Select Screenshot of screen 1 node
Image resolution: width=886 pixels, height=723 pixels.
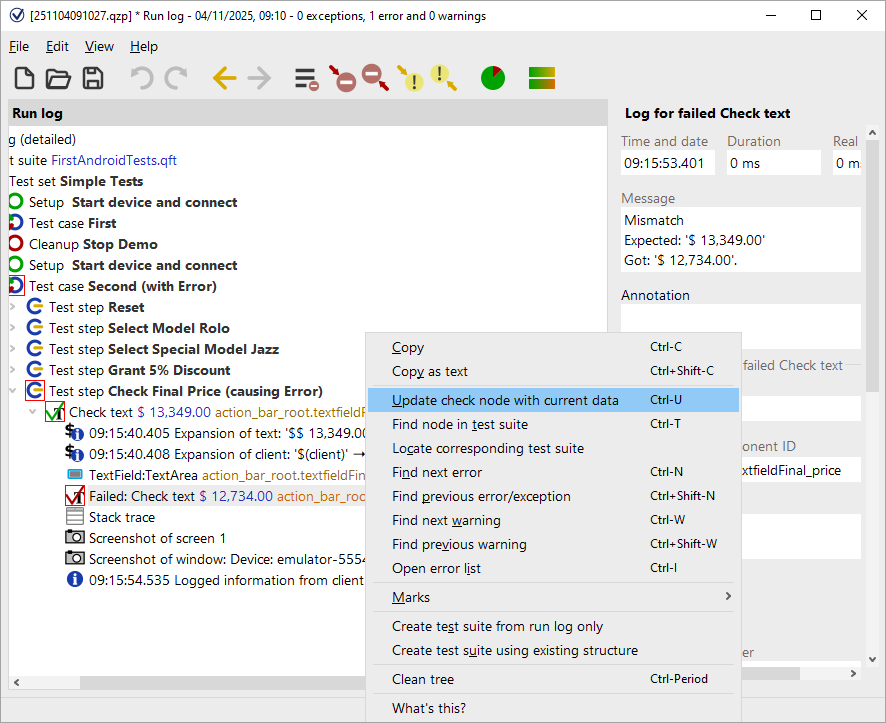click(157, 538)
